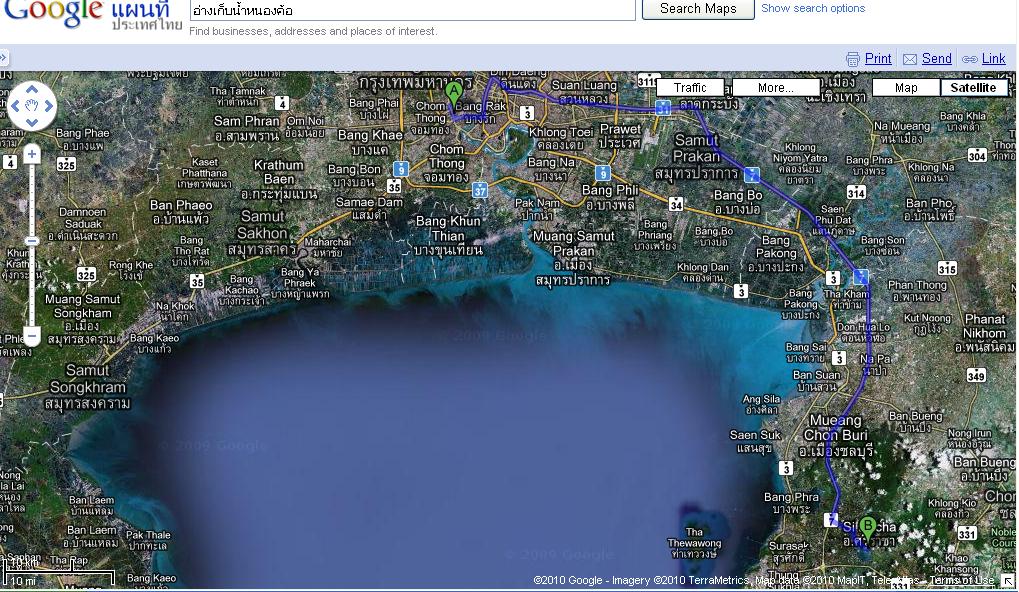Open Show search options link
This screenshot has height=592, width=1019.
coord(813,9)
